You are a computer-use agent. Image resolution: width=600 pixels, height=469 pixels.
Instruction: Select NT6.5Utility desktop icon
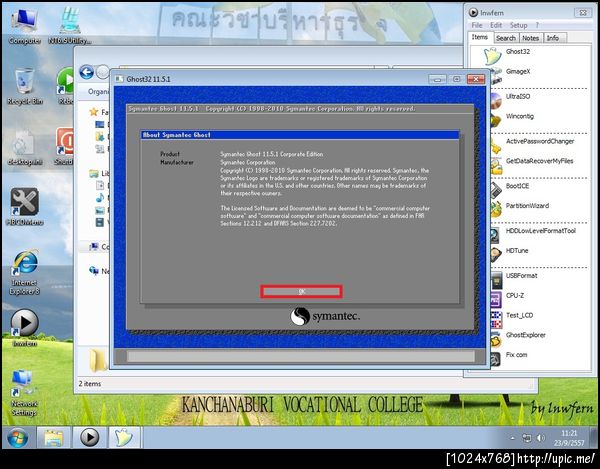(70, 26)
